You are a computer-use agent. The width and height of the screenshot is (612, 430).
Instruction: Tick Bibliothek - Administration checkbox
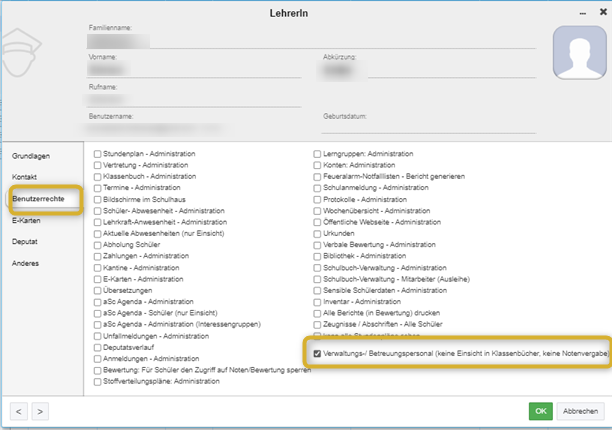point(317,256)
